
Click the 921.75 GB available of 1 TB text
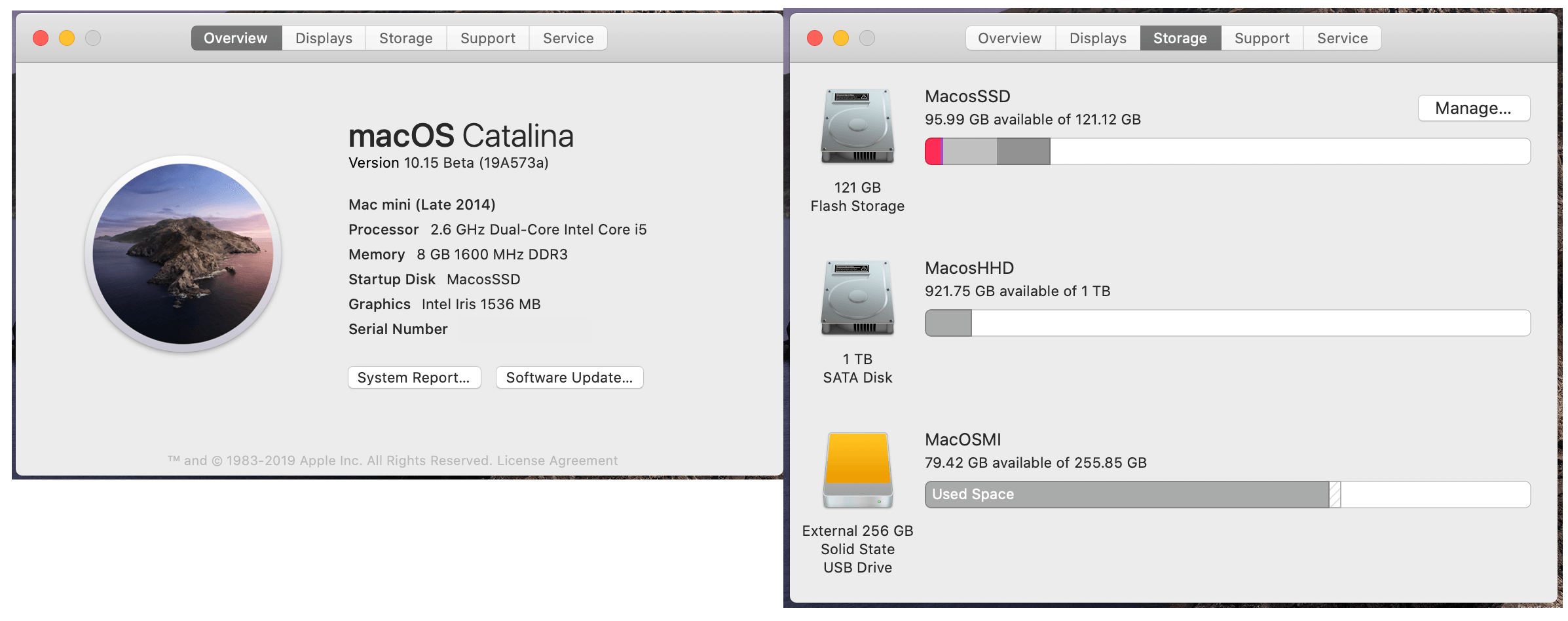[x=1017, y=291]
